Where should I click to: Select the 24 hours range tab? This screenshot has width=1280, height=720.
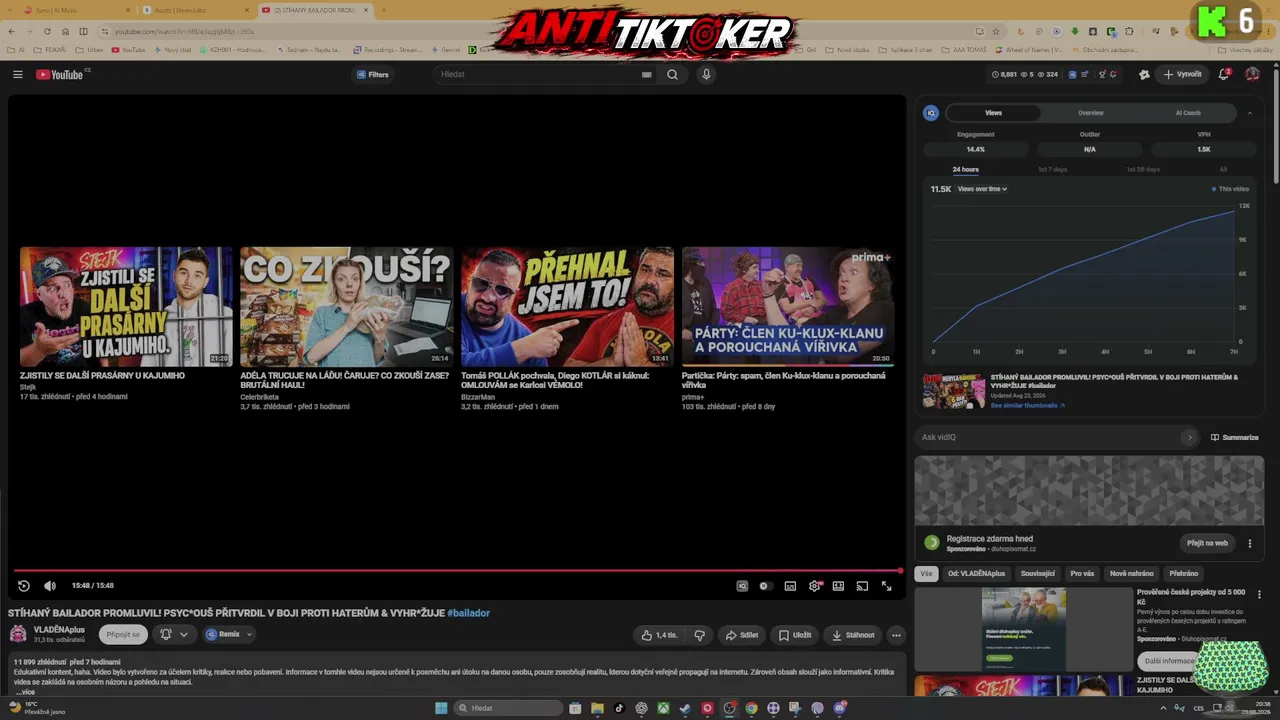tap(966, 170)
